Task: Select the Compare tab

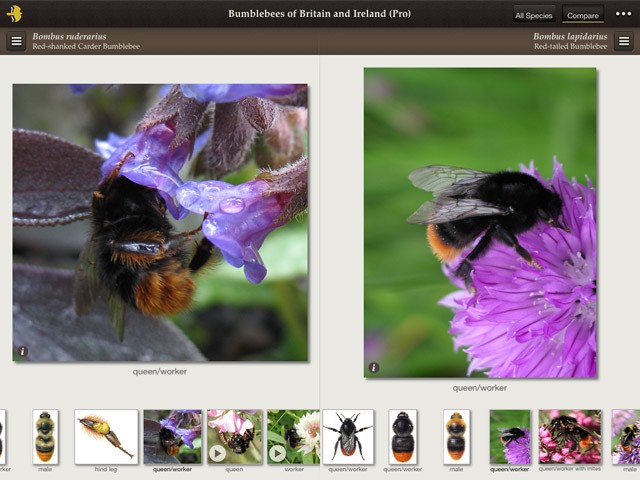Action: coord(582,15)
